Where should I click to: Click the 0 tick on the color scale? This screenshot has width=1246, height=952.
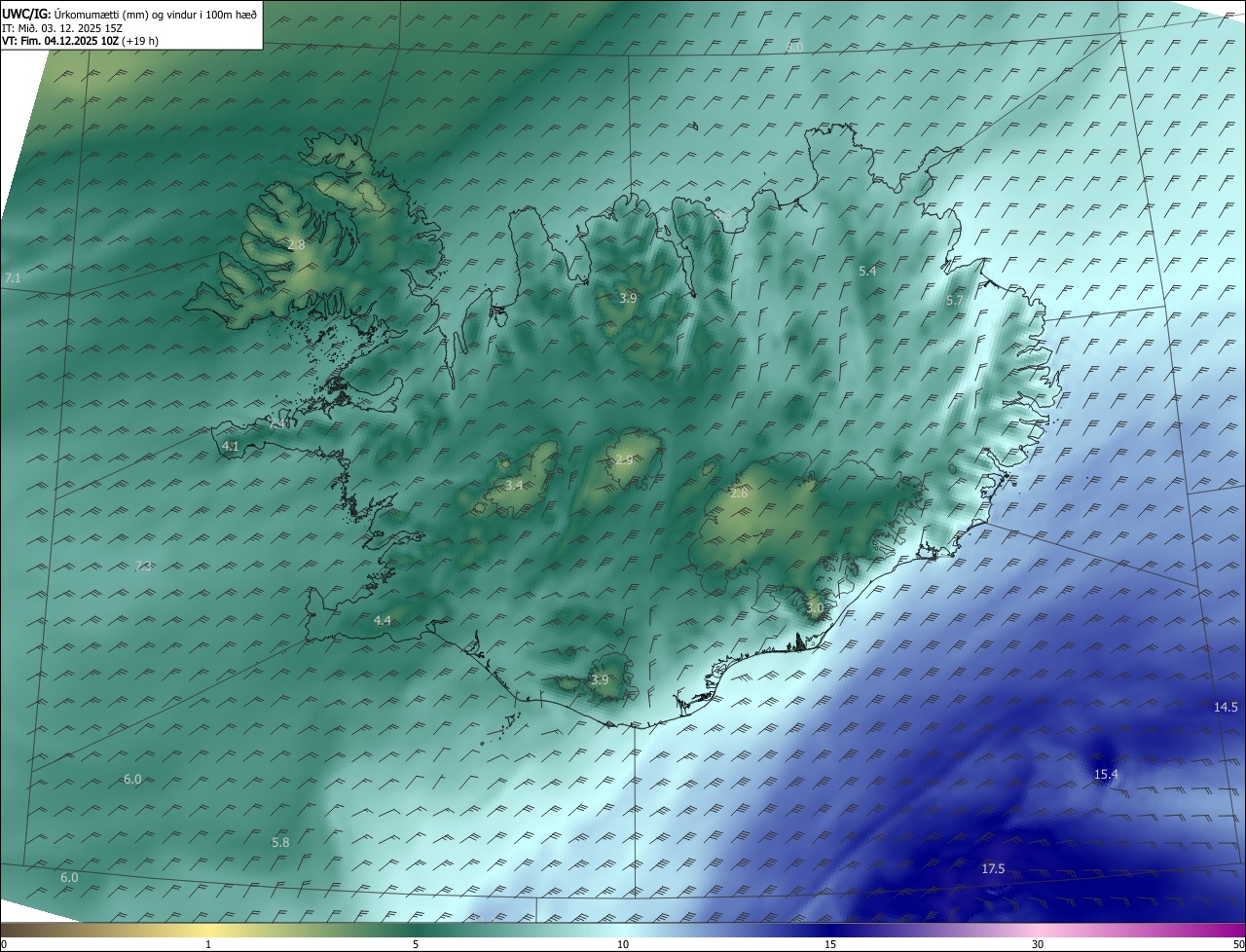[4, 944]
